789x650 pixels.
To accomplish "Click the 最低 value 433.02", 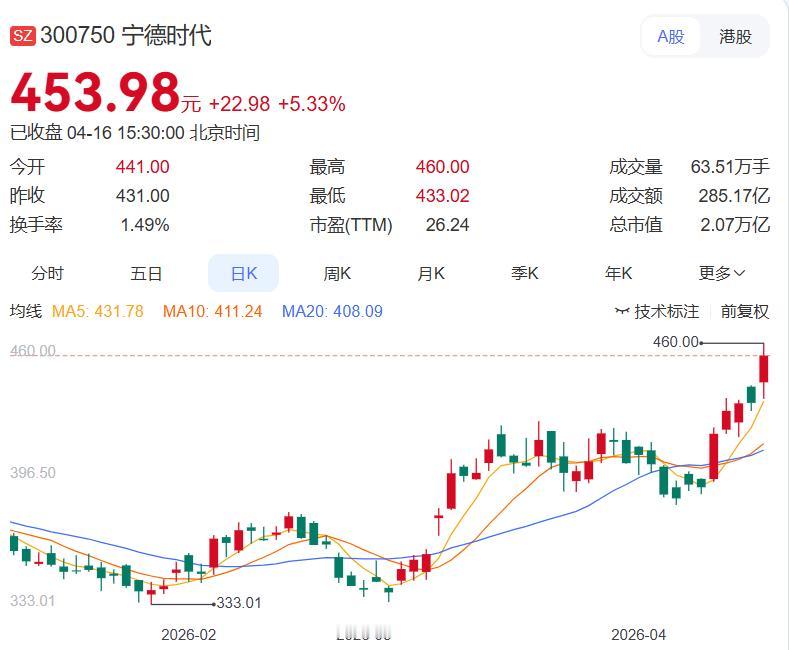I will 442,196.
